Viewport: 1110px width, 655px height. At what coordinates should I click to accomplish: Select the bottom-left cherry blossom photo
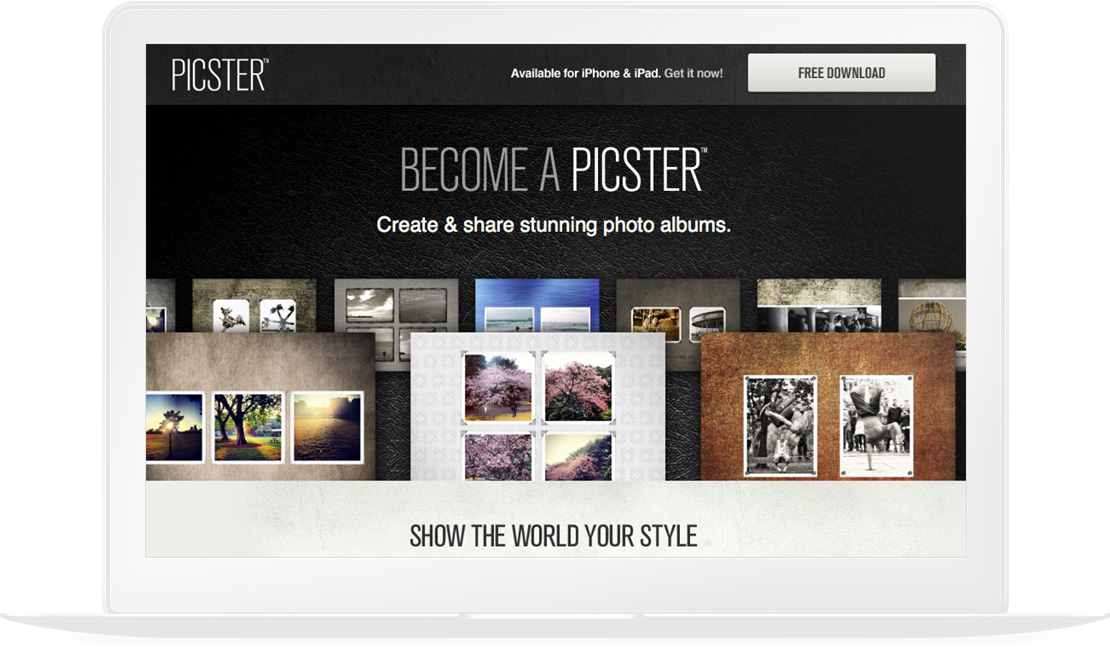coord(498,457)
